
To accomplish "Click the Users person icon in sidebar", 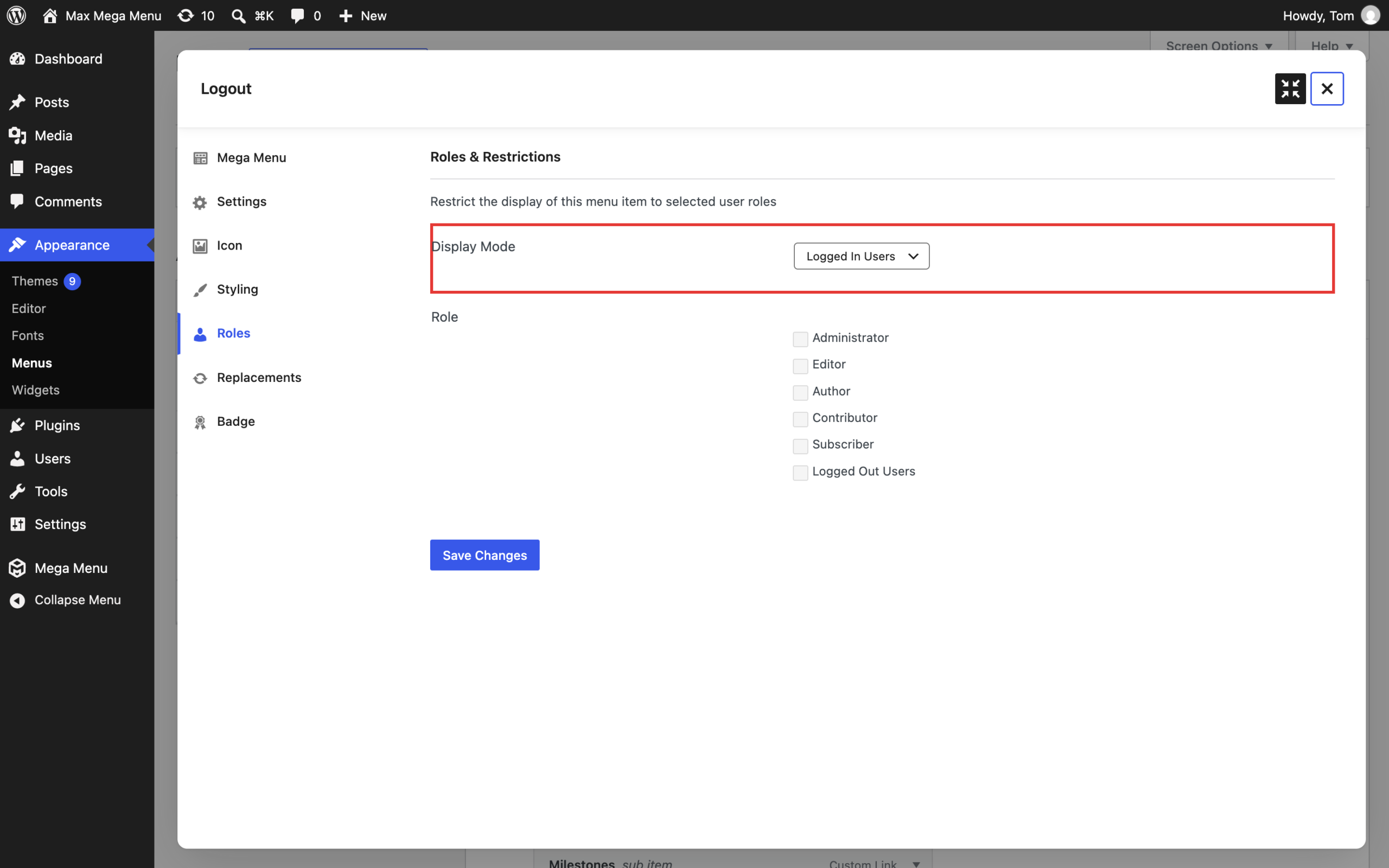I will [17, 459].
